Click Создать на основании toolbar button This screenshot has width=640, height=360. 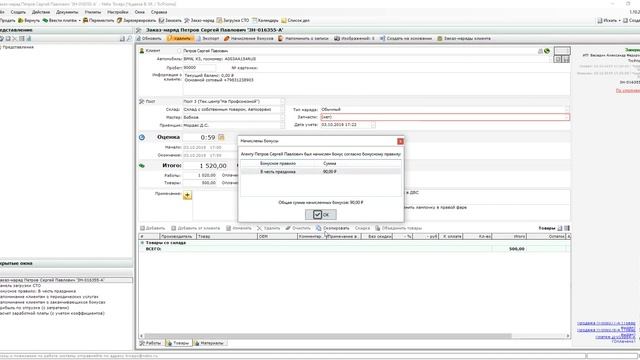[406, 38]
